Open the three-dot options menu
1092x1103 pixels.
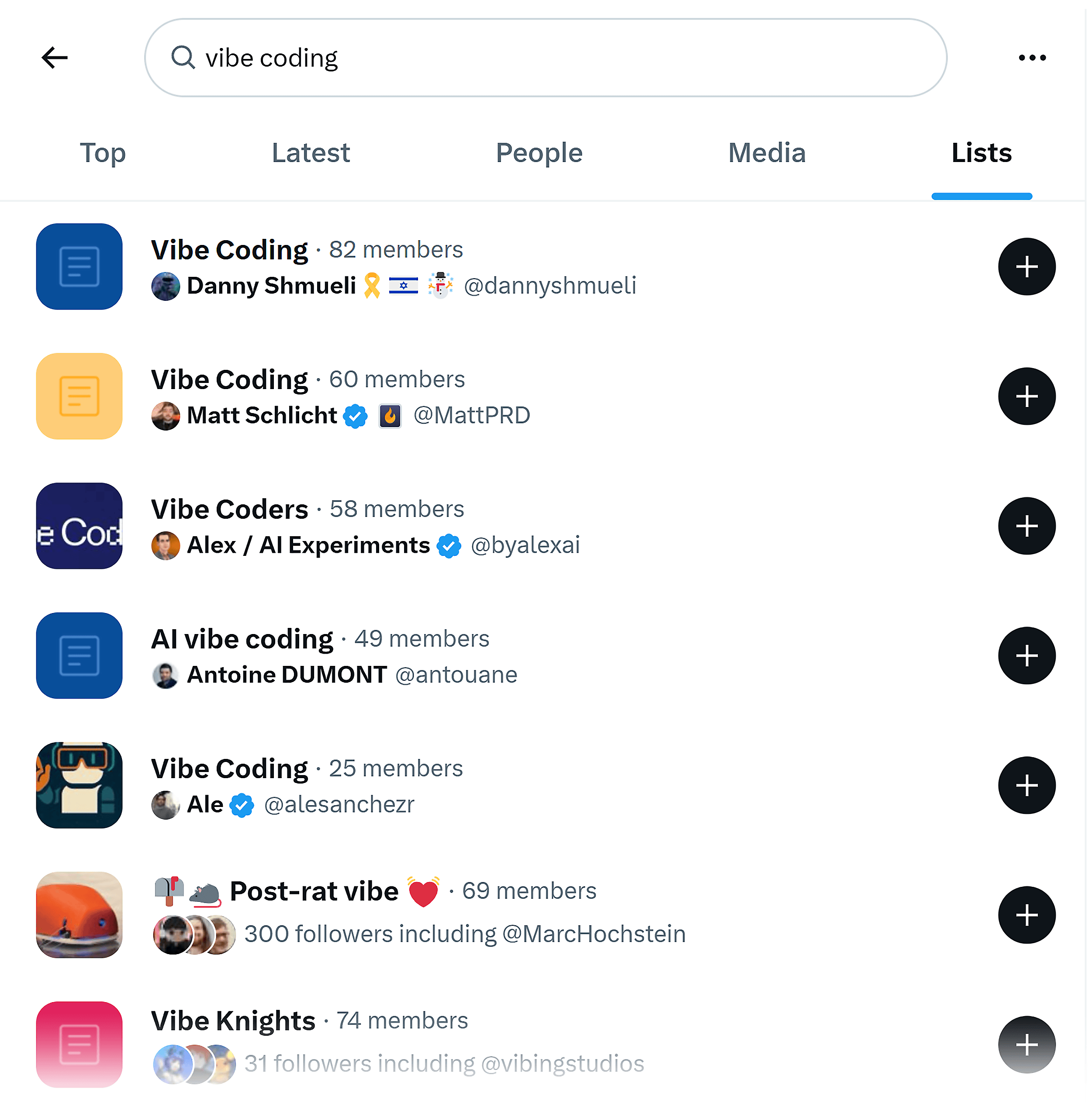(x=1033, y=57)
